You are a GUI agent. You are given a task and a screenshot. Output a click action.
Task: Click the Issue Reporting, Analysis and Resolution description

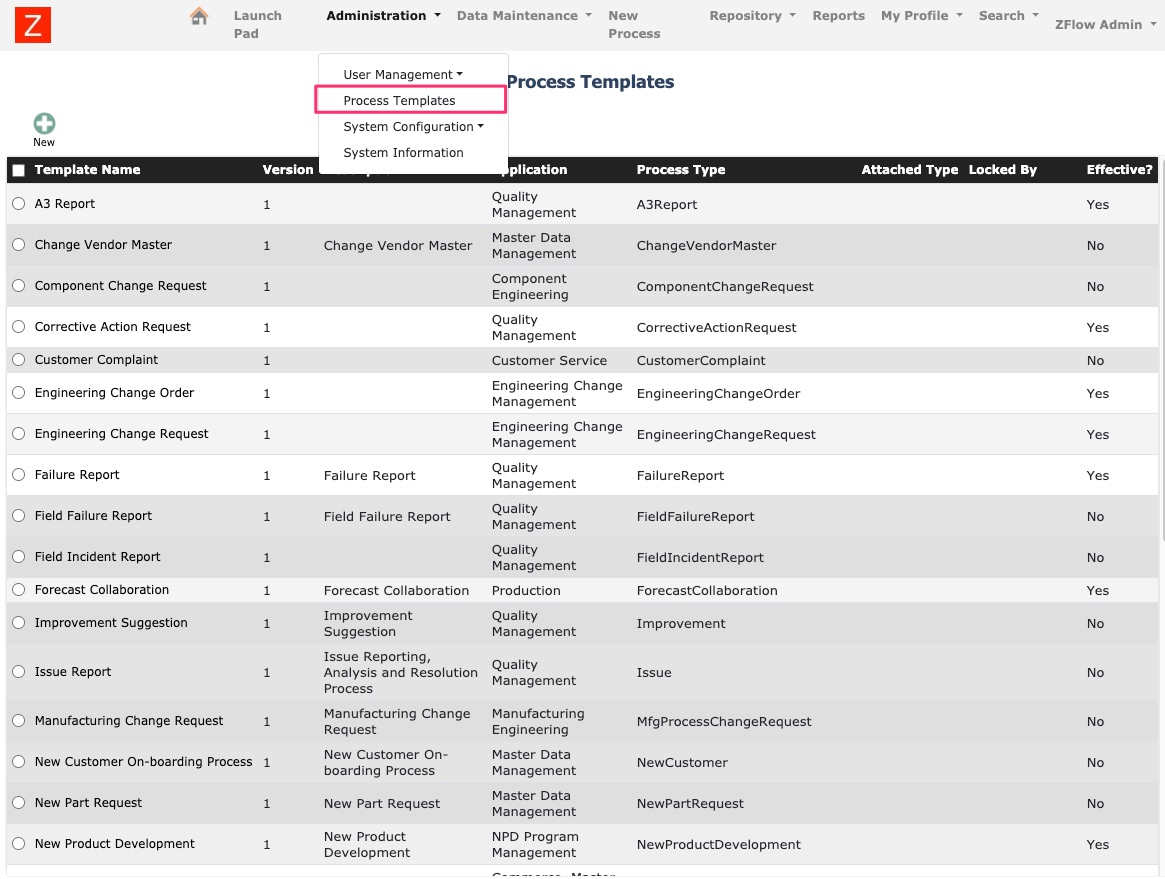tap(400, 672)
